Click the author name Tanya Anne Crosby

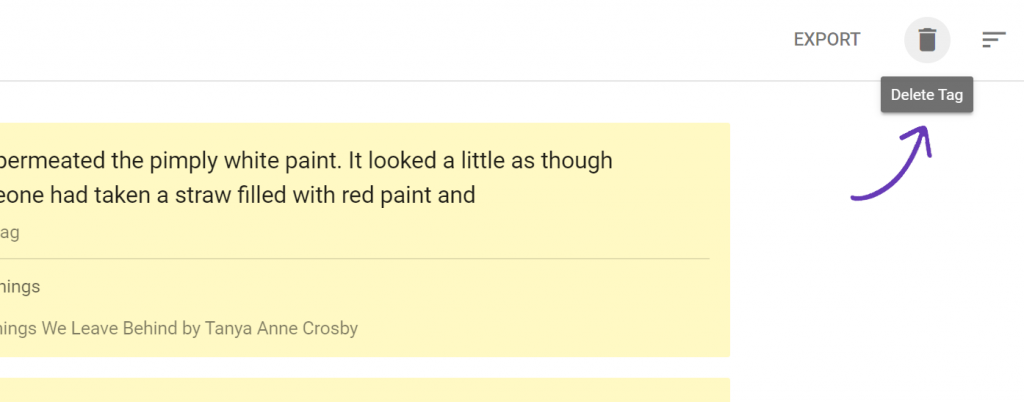281,328
